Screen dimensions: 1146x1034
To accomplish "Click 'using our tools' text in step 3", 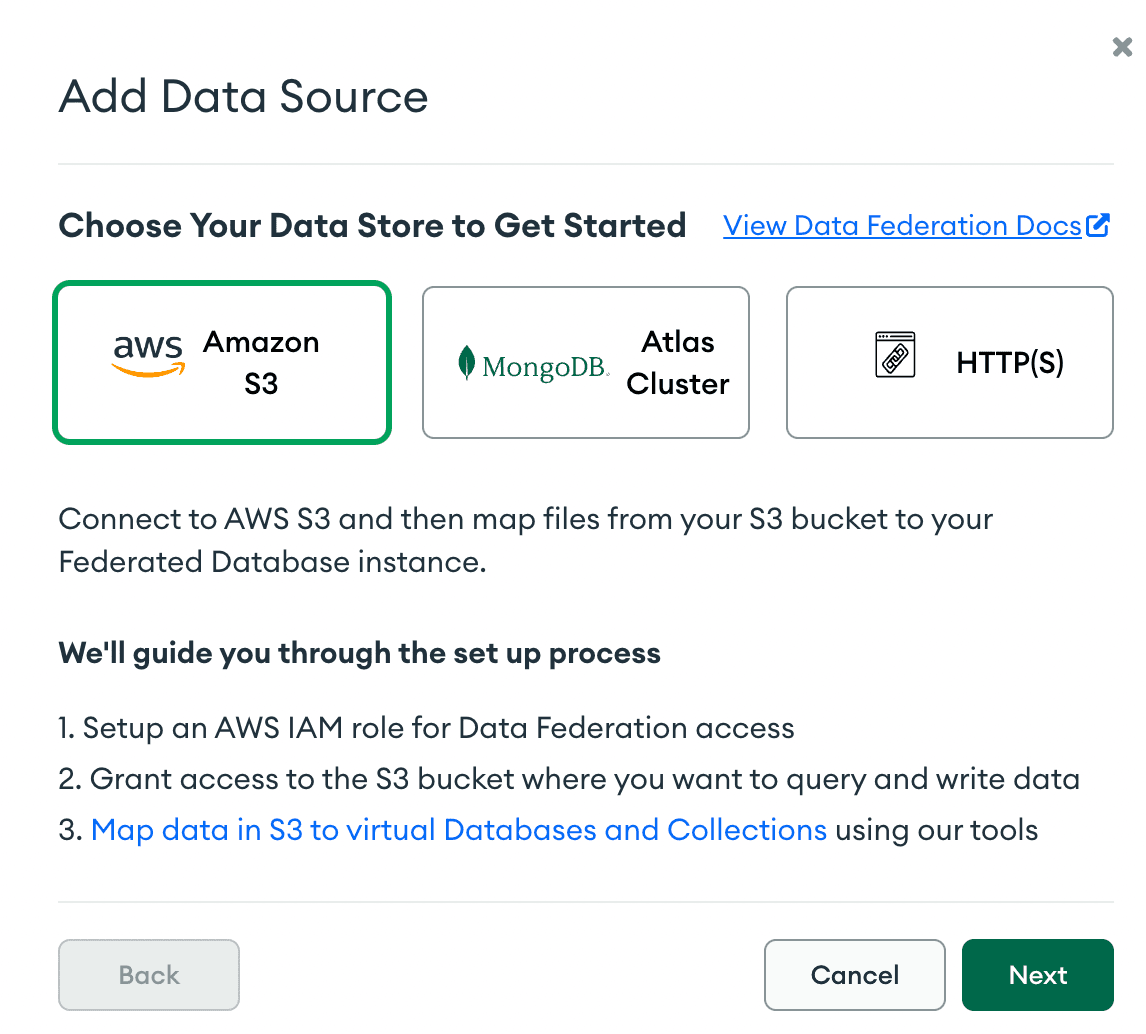I will 936,830.
